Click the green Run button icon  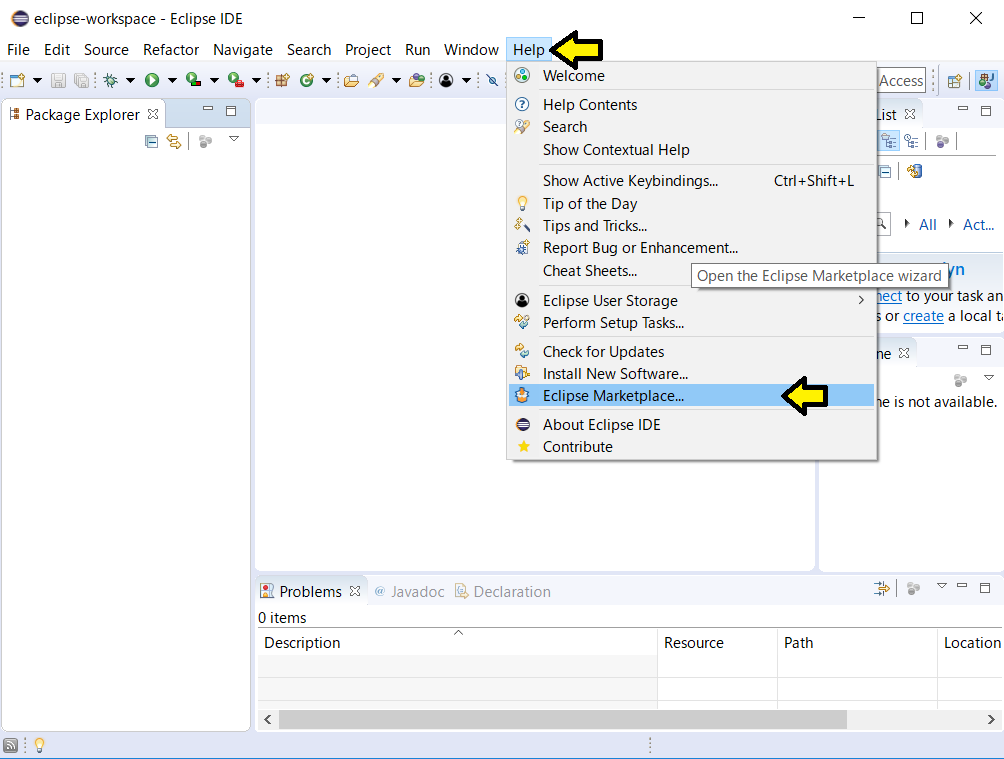click(x=152, y=80)
